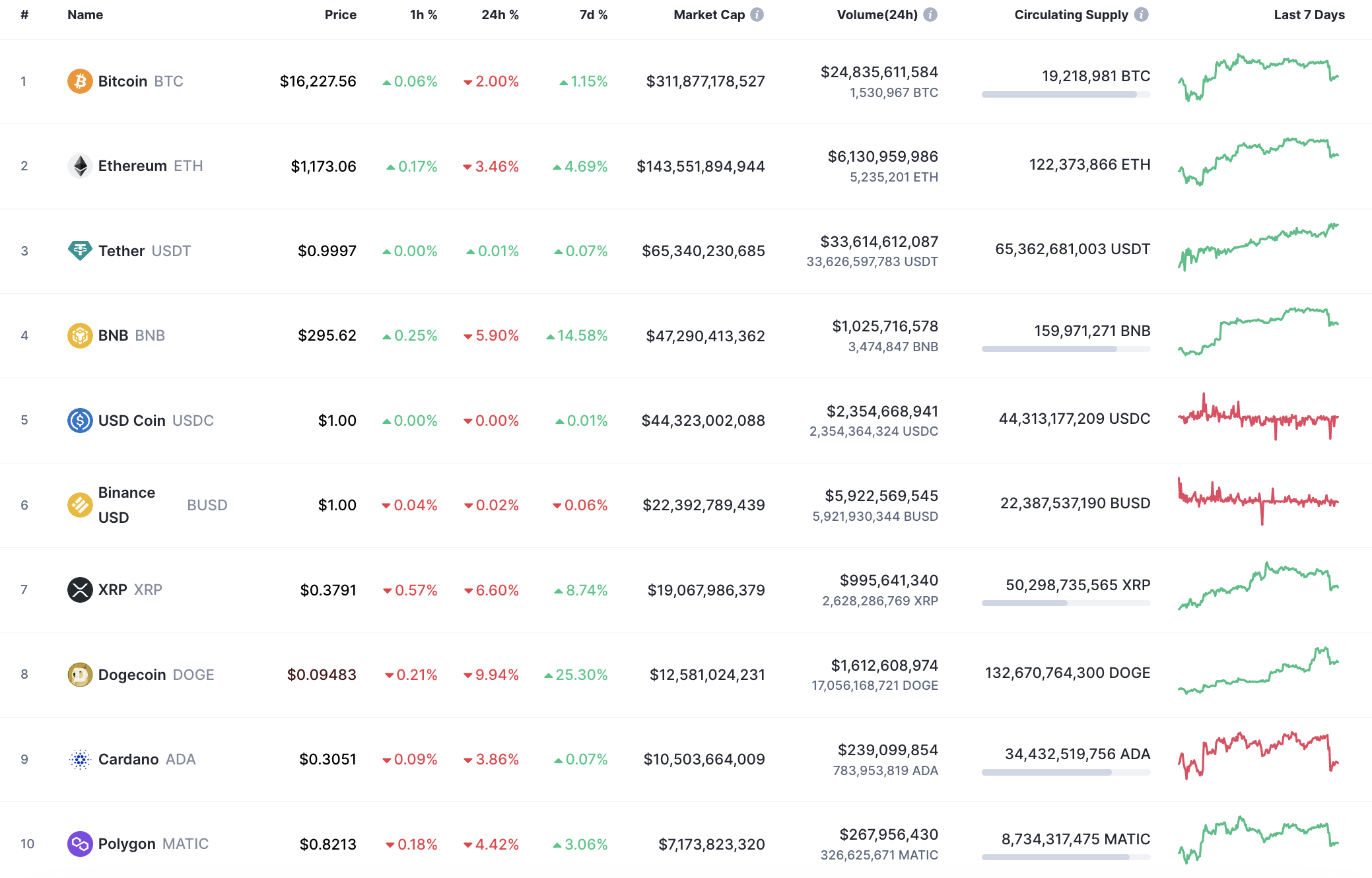The width and height of the screenshot is (1372, 878).
Task: Open the Volume(24h) info tooltip
Action: point(930,15)
